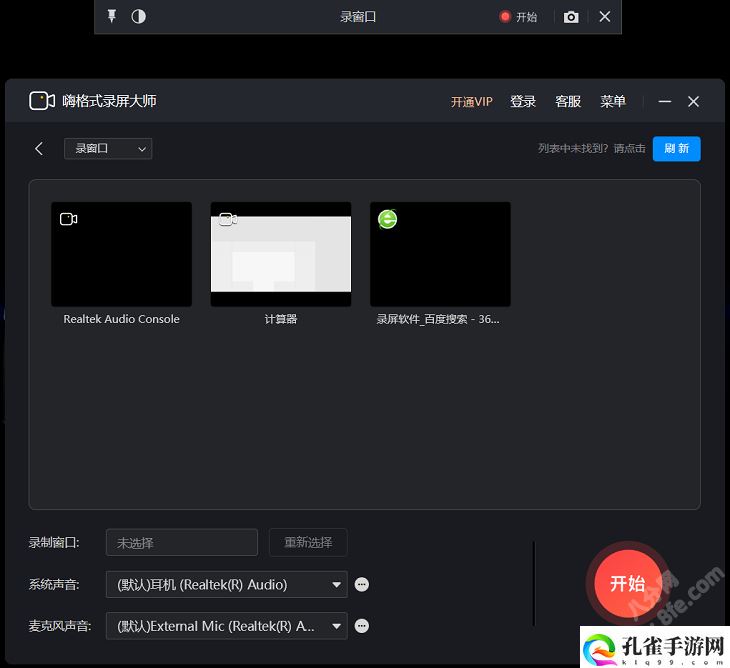Go back with the left arrow
730x668 pixels.
point(39,148)
